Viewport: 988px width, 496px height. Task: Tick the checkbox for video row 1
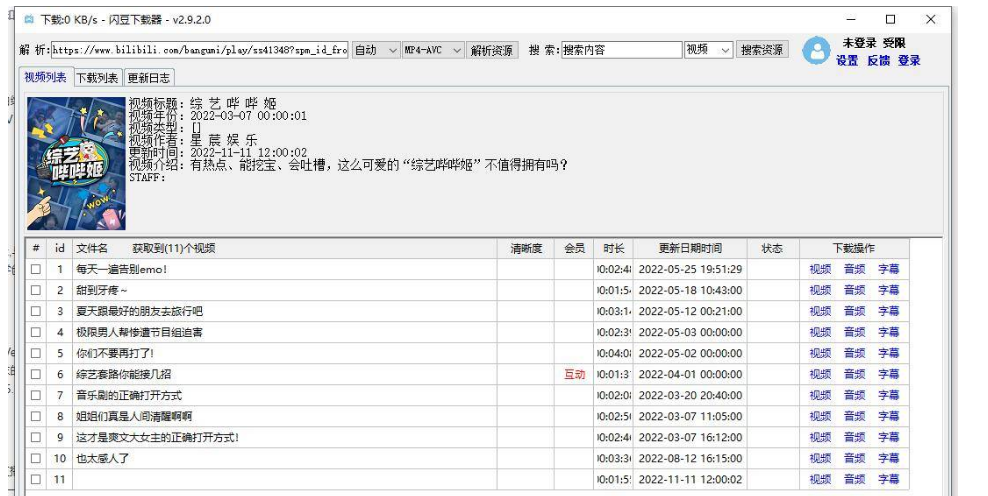[x=36, y=269]
